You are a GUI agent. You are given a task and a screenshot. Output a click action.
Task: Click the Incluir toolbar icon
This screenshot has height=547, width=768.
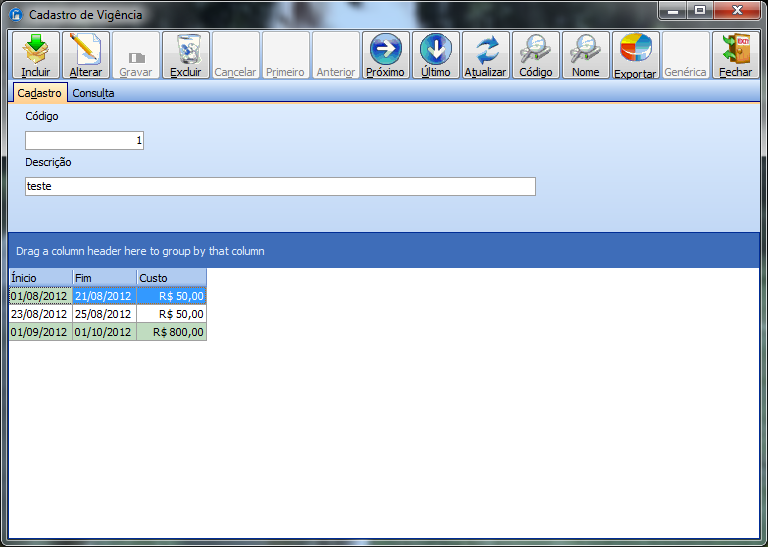point(36,49)
